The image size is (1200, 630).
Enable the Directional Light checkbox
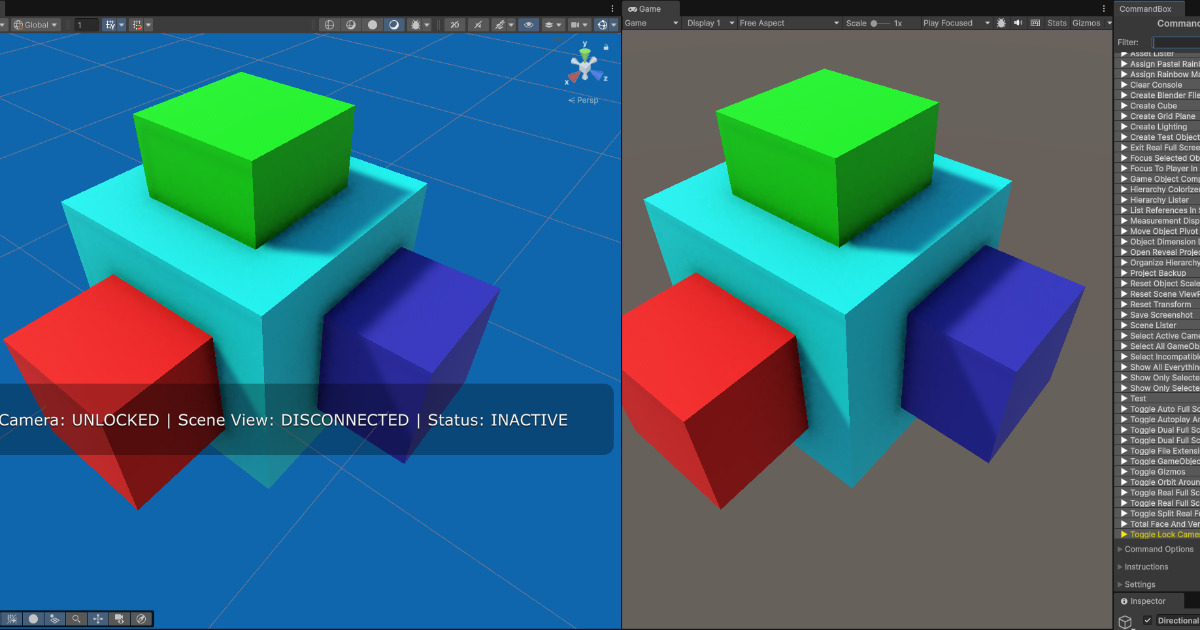tap(1147, 620)
